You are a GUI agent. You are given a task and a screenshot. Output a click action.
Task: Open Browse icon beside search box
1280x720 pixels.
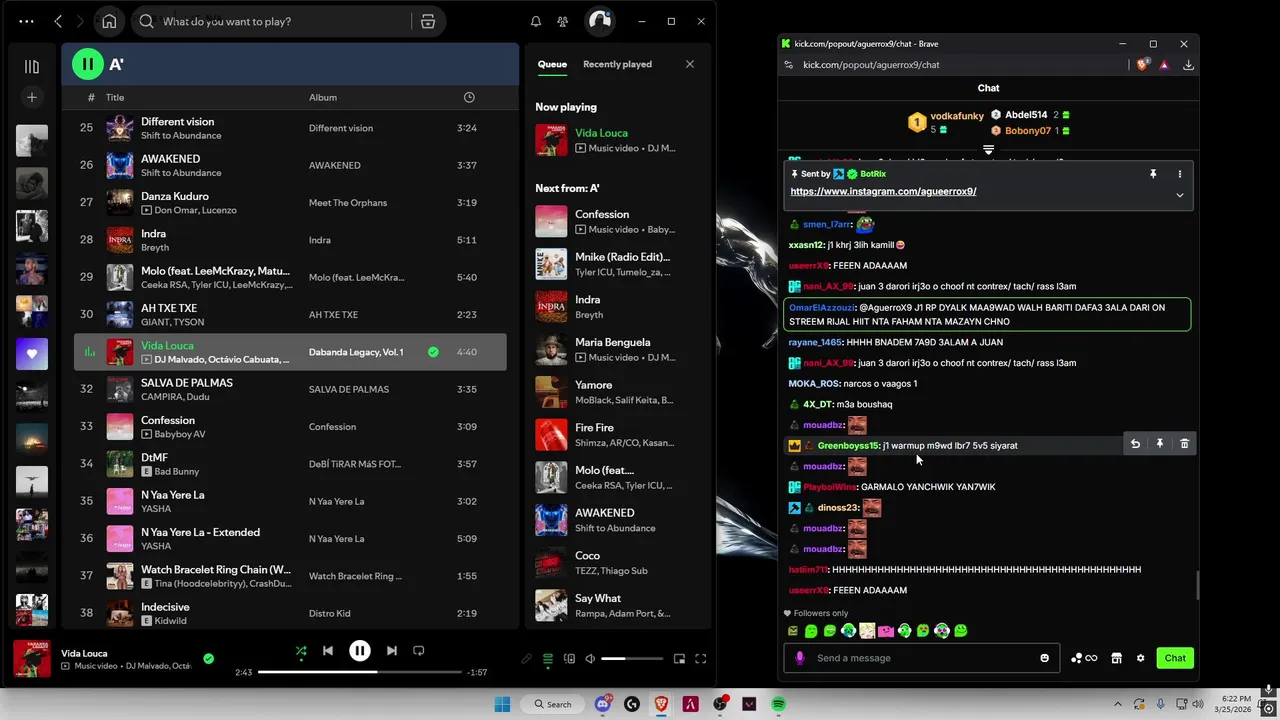[428, 21]
